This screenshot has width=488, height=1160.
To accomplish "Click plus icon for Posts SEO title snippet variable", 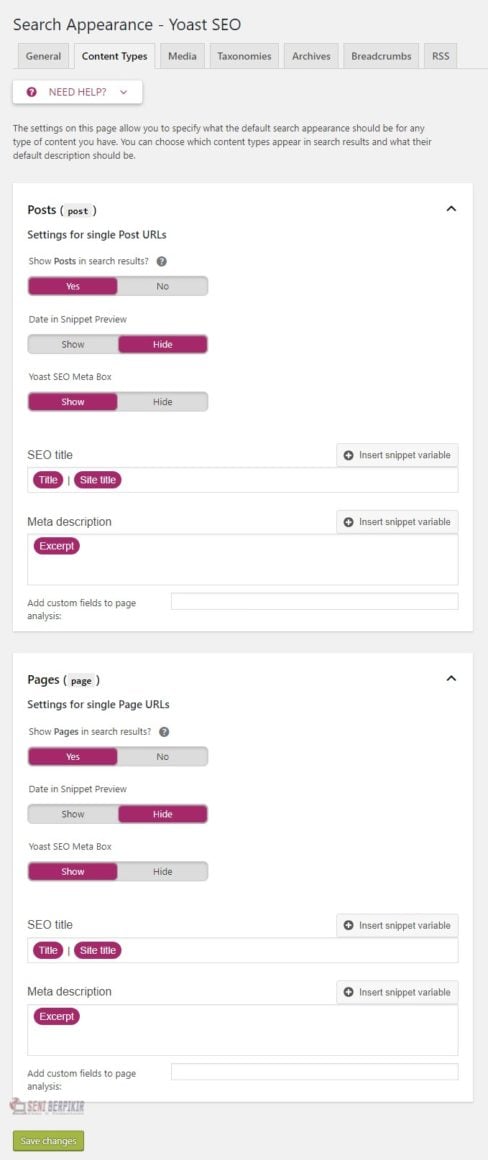I will (x=349, y=455).
